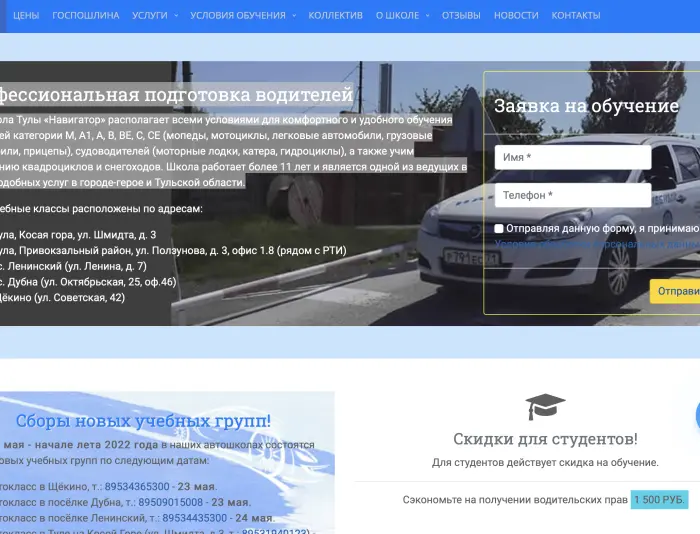The image size is (700, 534).
Task: Go to КОНТАКТЫ
Action: coord(576,16)
